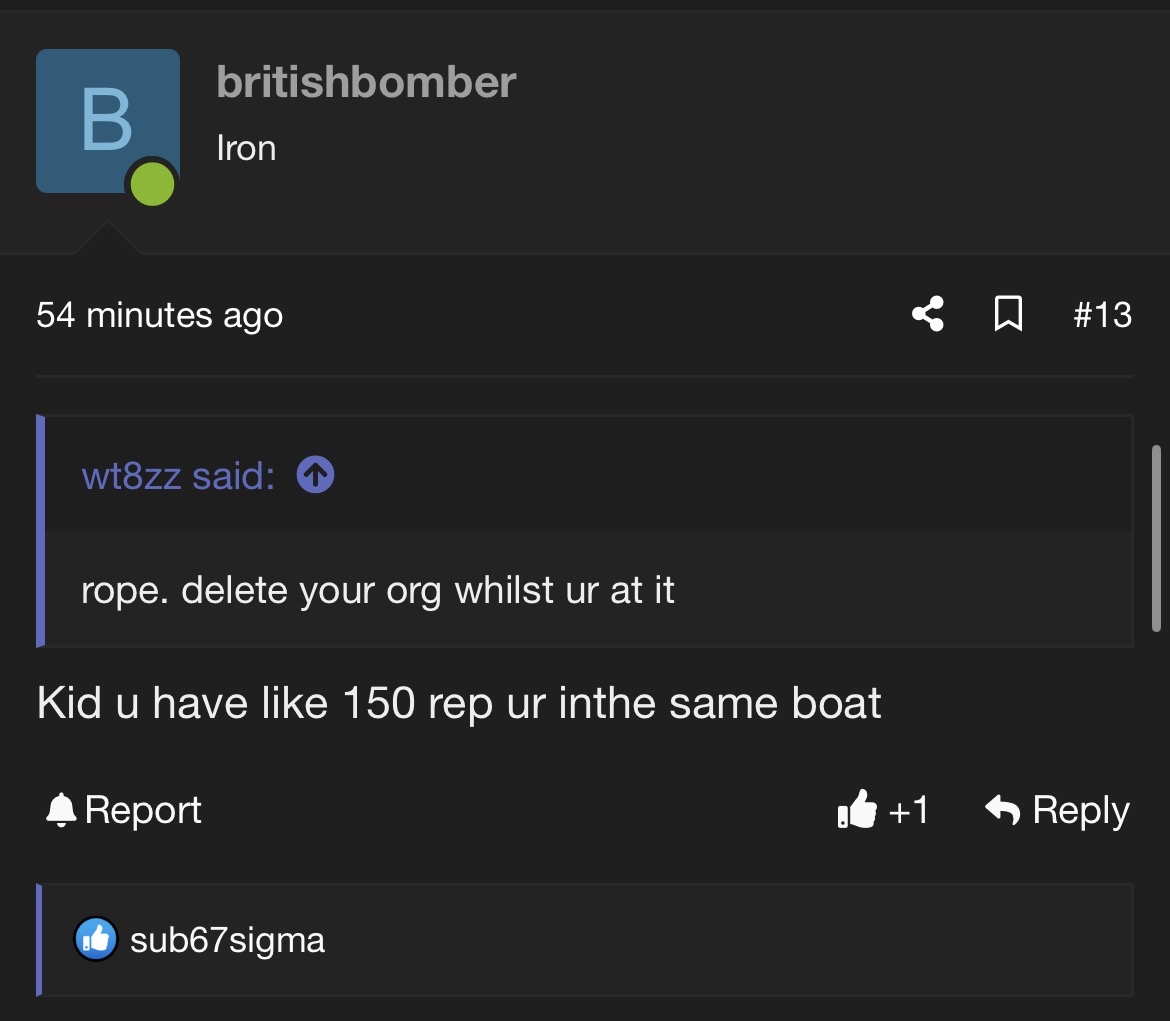Jump to quoted post via up-arrow icon
Image resolution: width=1170 pixels, height=1021 pixels.
[x=315, y=475]
